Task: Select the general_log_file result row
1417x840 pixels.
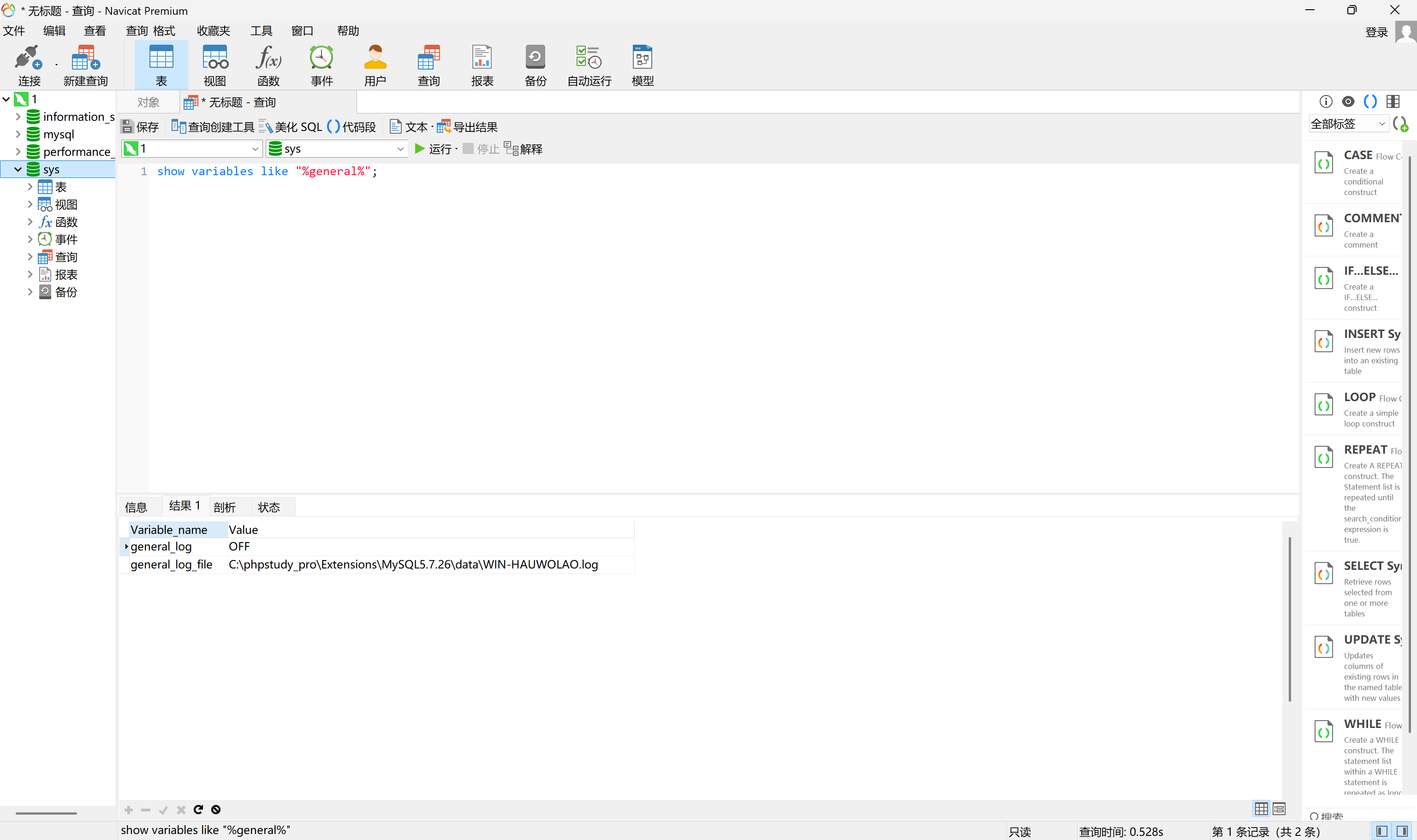Action: (171, 564)
